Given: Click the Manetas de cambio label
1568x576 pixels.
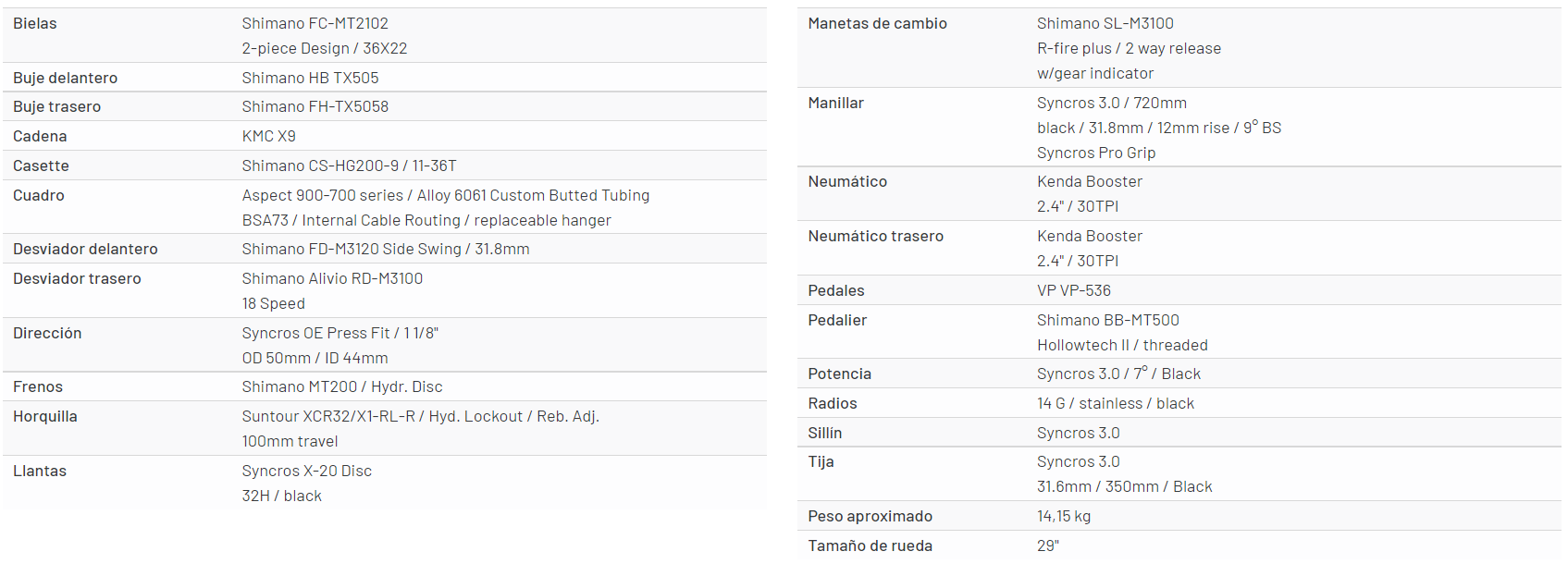Looking at the screenshot, I should 877,23.
